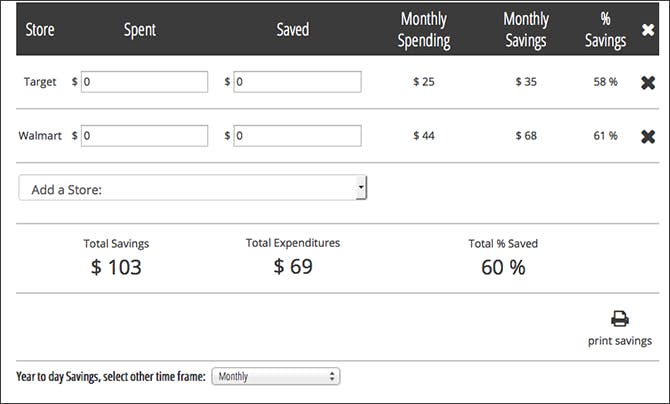The image size is (670, 404).
Task: Click the print savings link
Action: pyautogui.click(x=620, y=341)
